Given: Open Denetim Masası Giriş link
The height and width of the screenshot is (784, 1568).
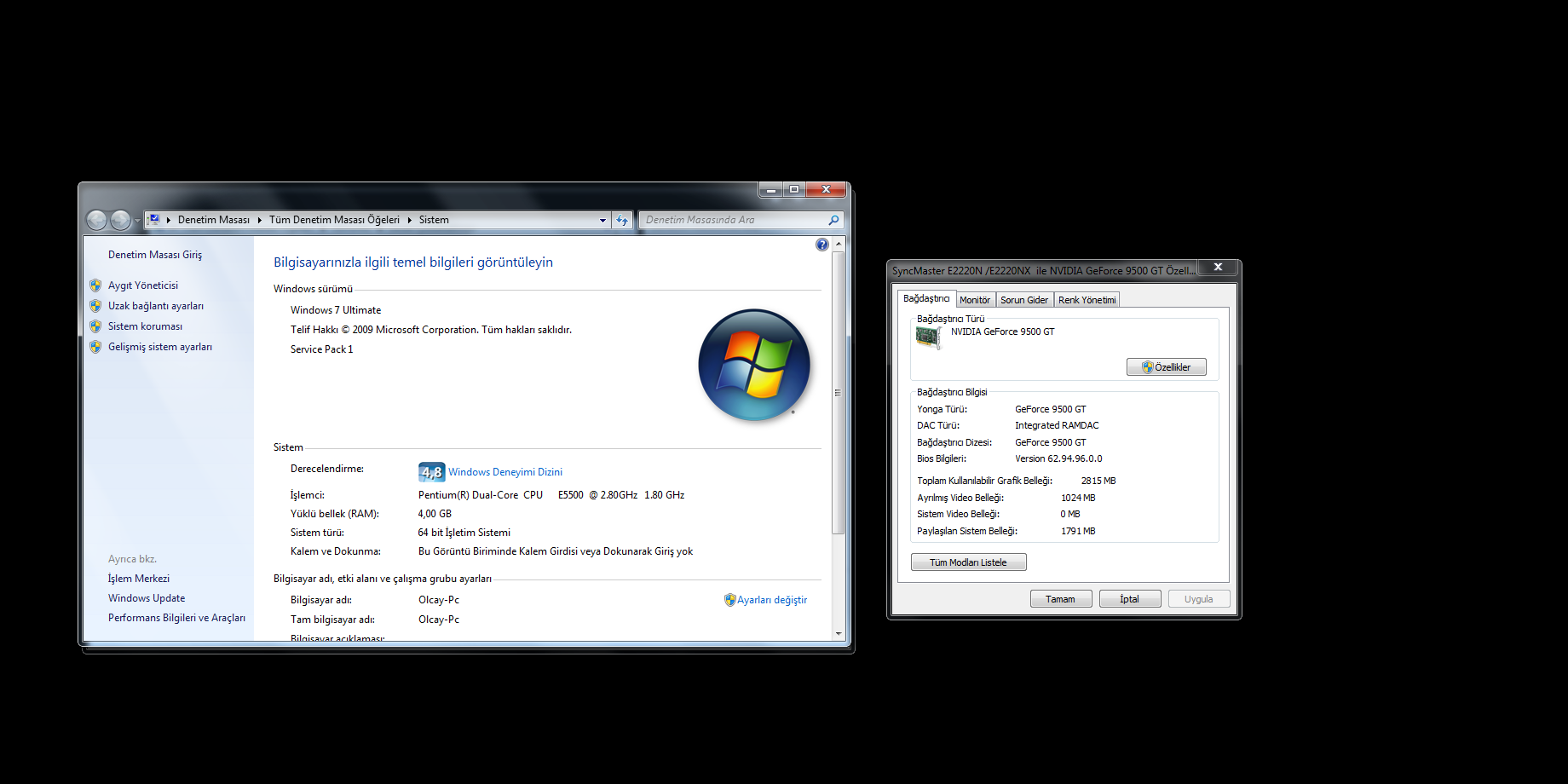Looking at the screenshot, I should [155, 255].
